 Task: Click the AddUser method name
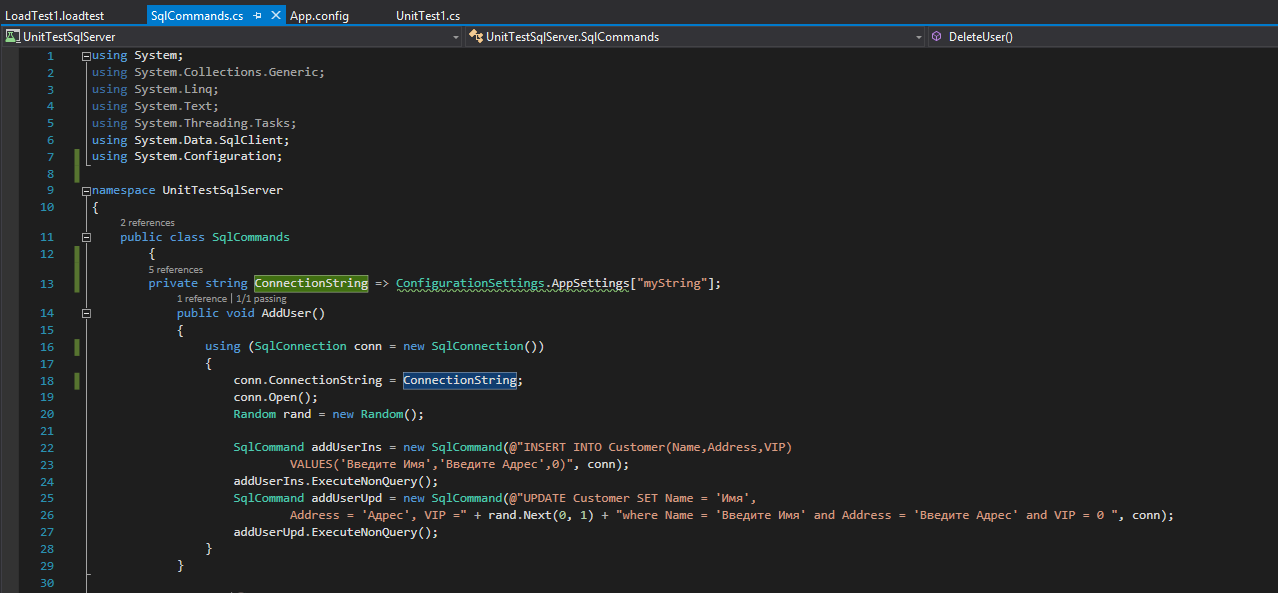point(287,313)
